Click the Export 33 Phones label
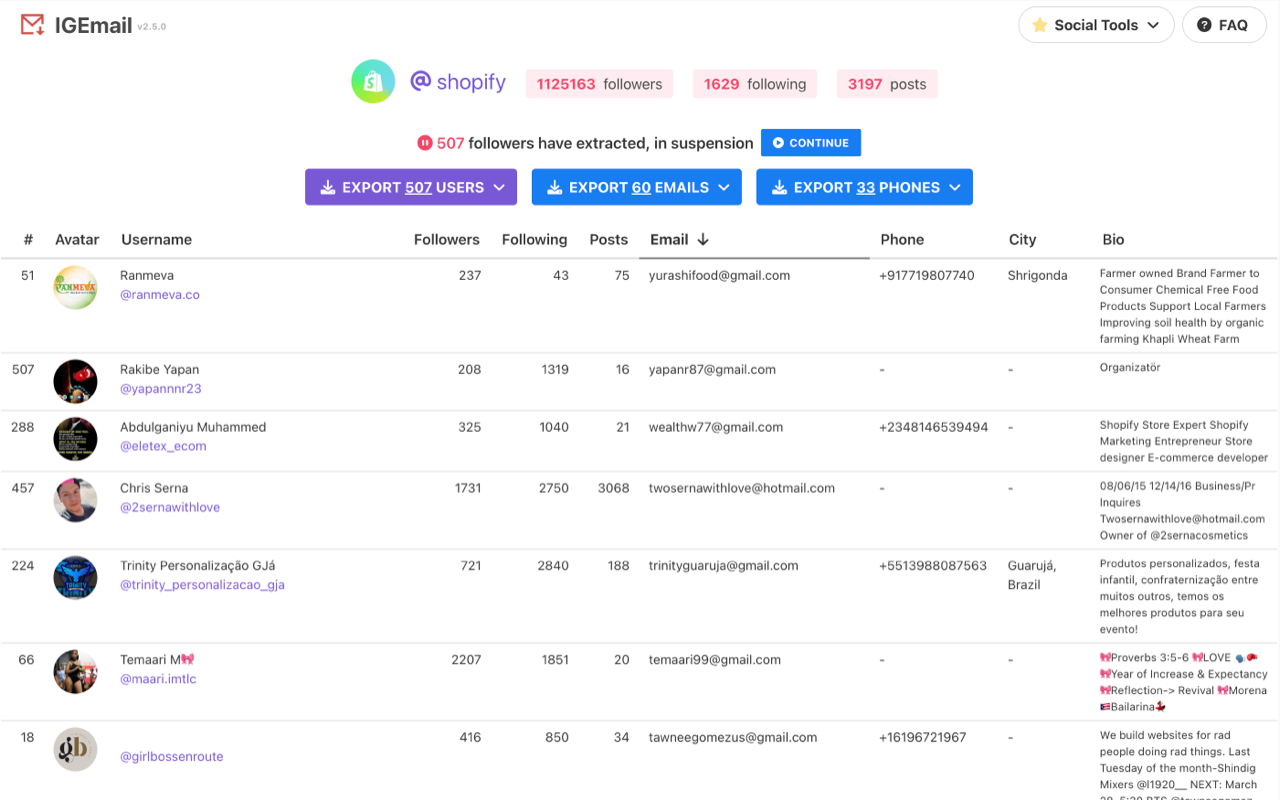The width and height of the screenshot is (1280, 800). (x=867, y=187)
